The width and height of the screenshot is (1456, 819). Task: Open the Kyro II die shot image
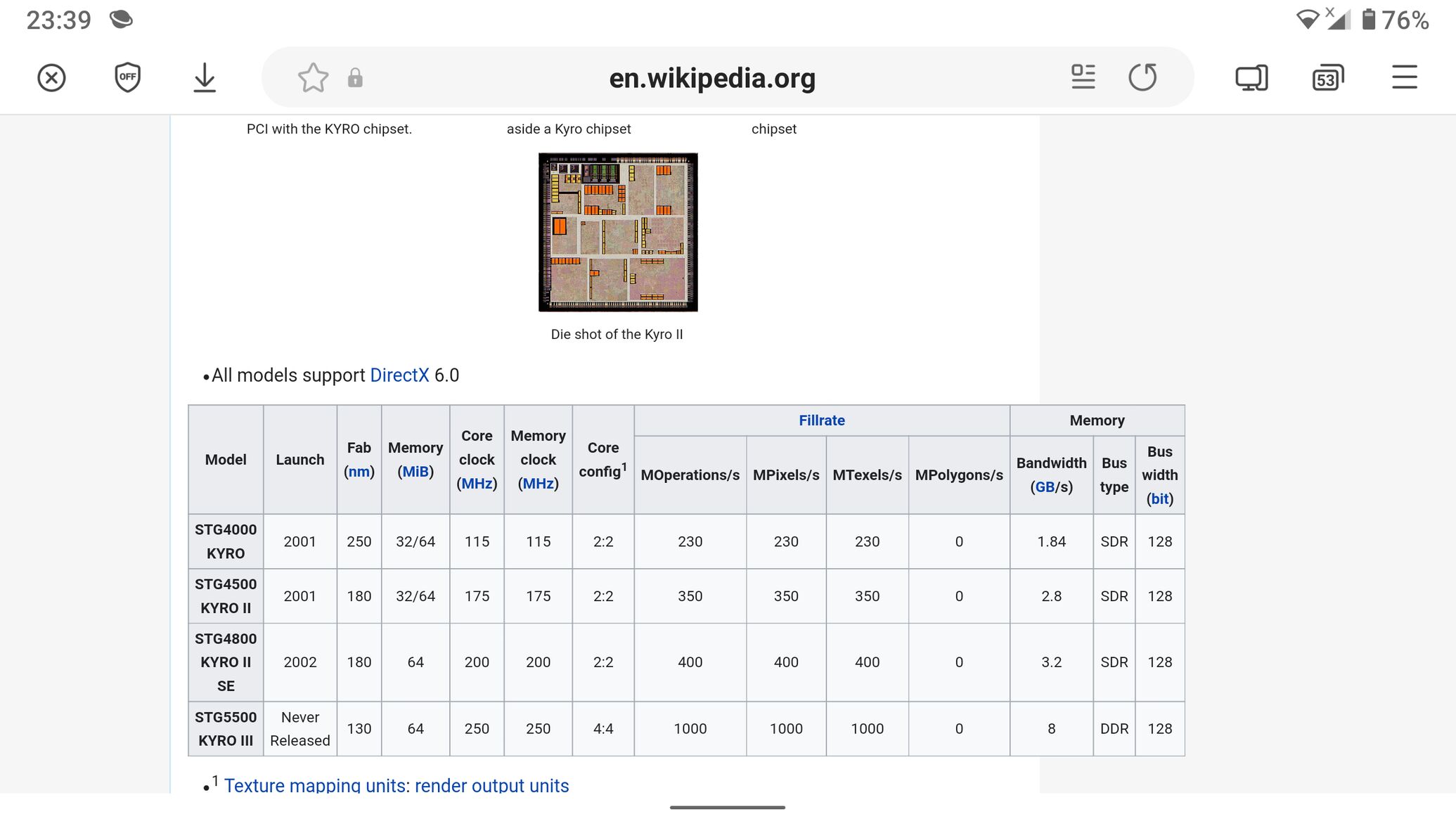(618, 232)
